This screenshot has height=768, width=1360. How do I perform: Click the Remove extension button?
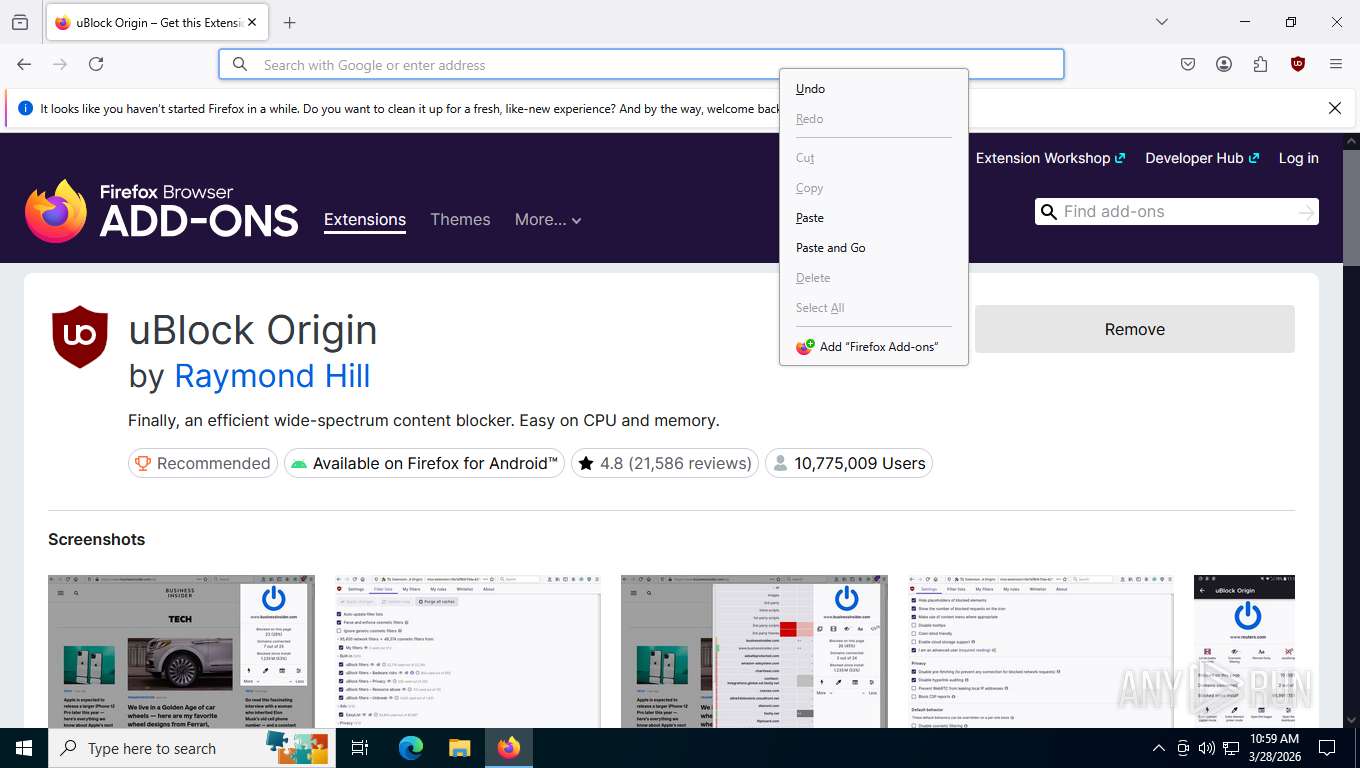(x=1135, y=329)
